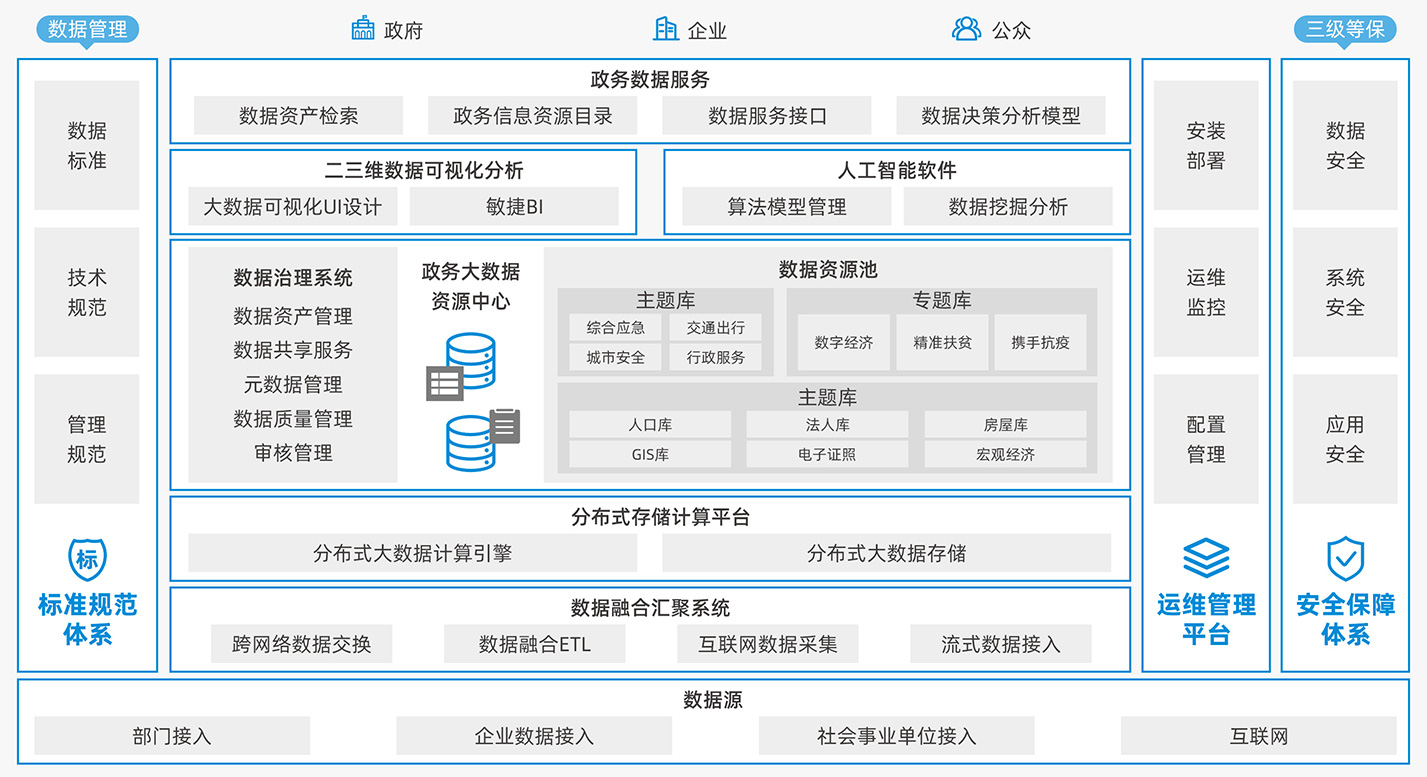Click the database with table icon
The height and width of the screenshot is (777, 1427).
461,366
